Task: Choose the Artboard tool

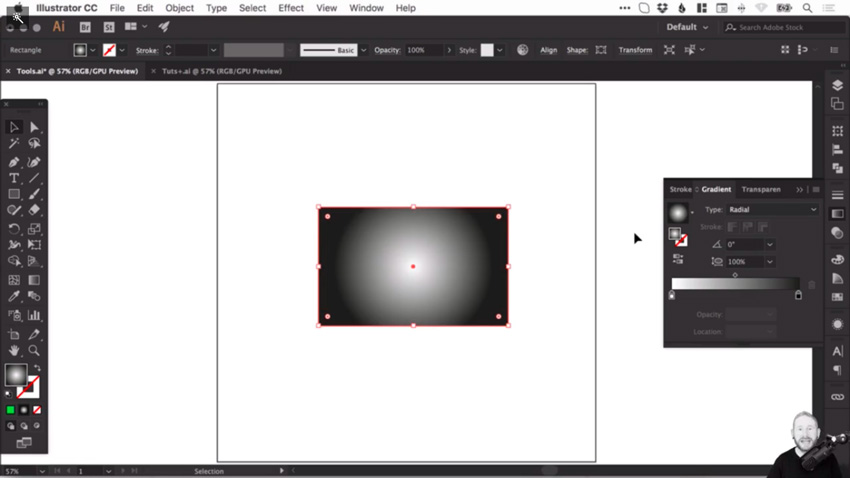Action: click(x=14, y=334)
